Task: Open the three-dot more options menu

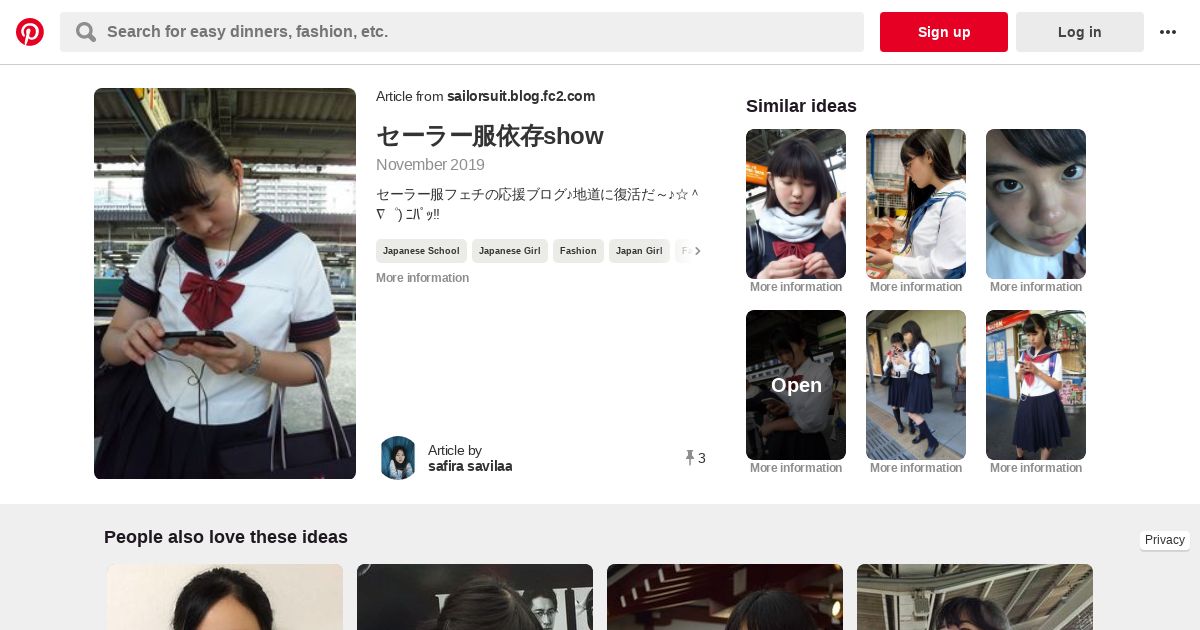Action: [x=1168, y=32]
